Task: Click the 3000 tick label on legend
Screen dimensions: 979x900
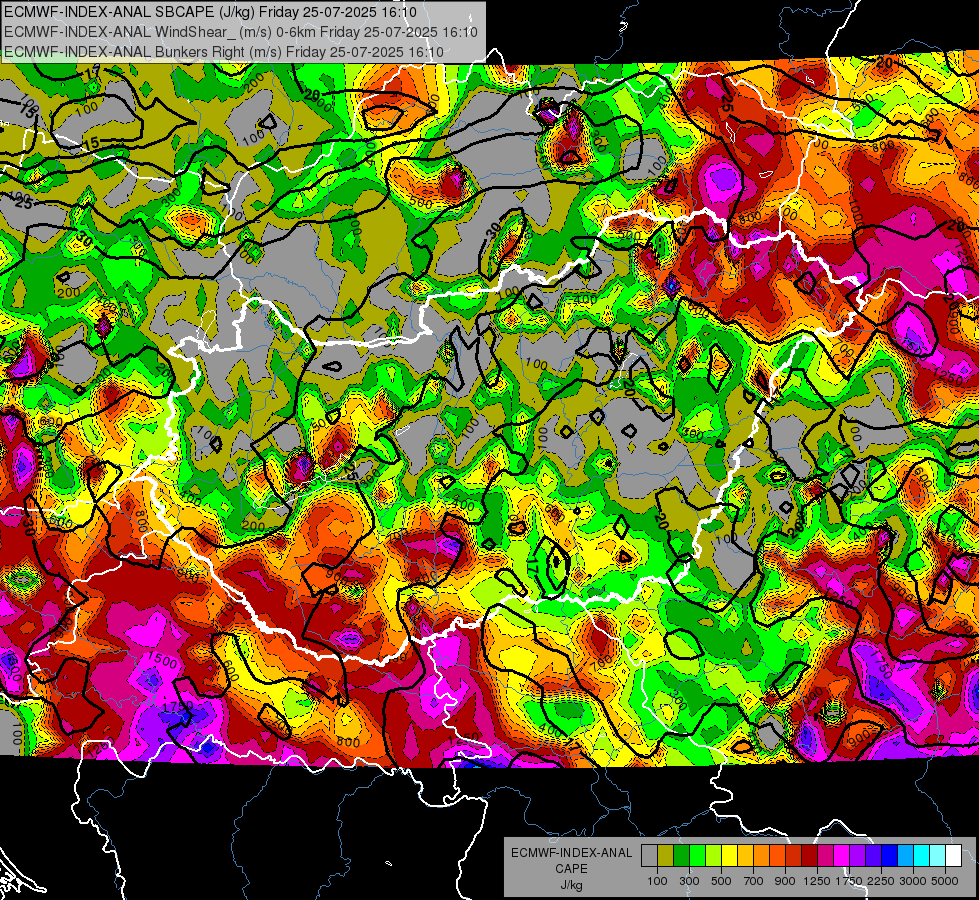Action: tap(913, 881)
